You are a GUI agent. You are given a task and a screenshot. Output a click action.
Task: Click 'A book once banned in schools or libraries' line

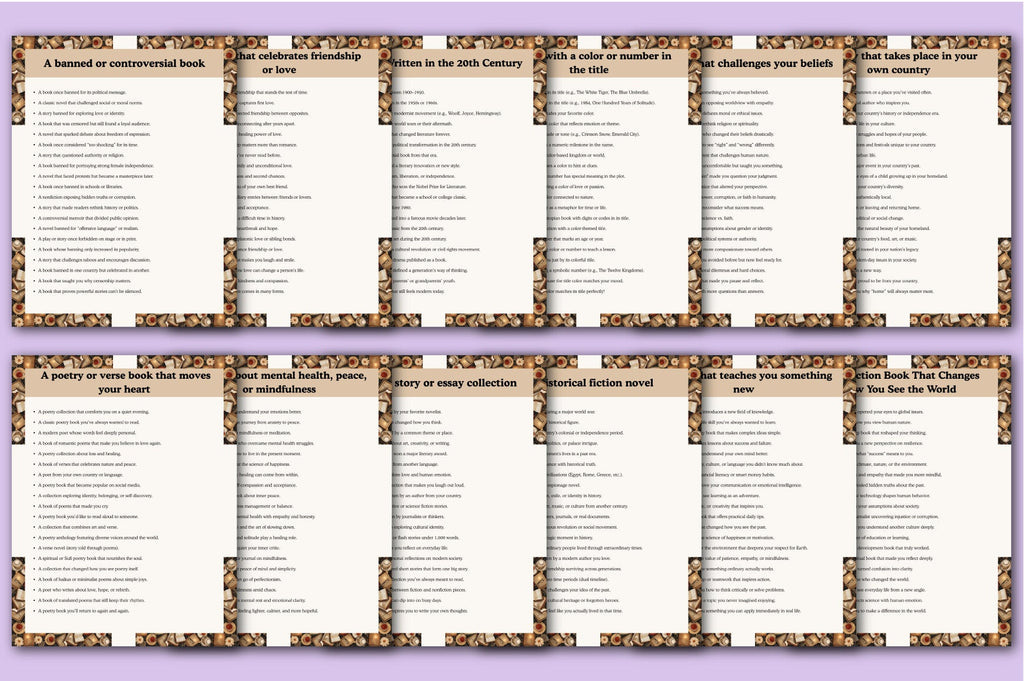coord(80,187)
